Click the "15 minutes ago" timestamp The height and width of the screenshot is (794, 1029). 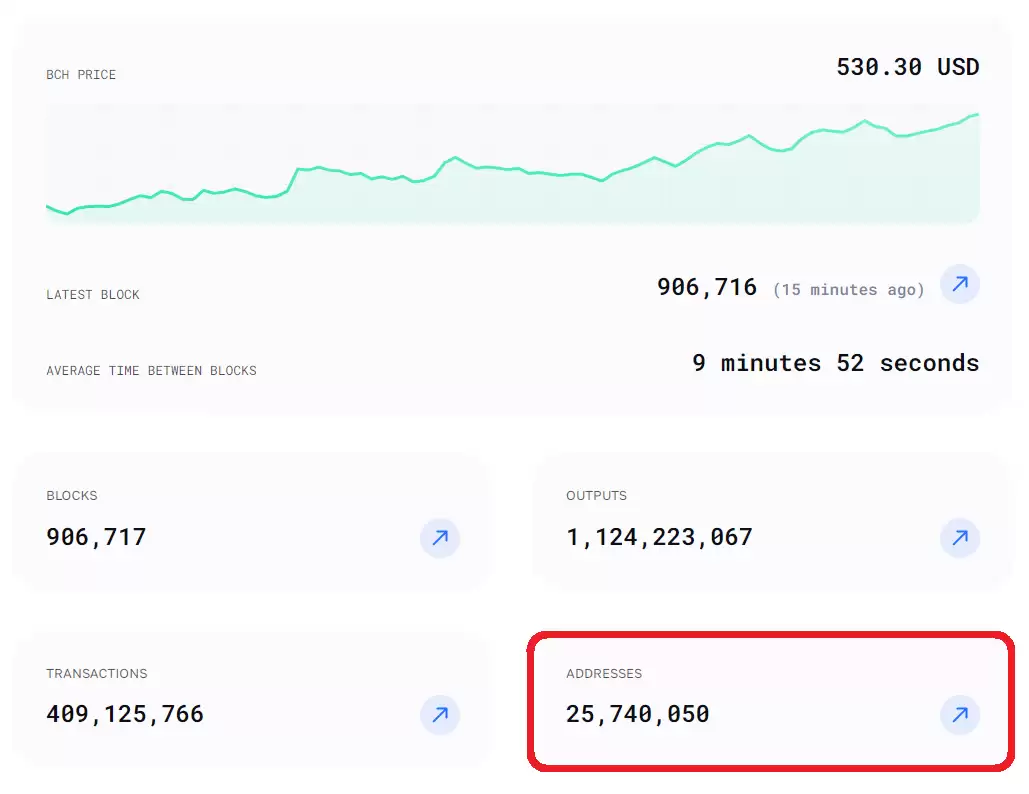[x=848, y=290]
